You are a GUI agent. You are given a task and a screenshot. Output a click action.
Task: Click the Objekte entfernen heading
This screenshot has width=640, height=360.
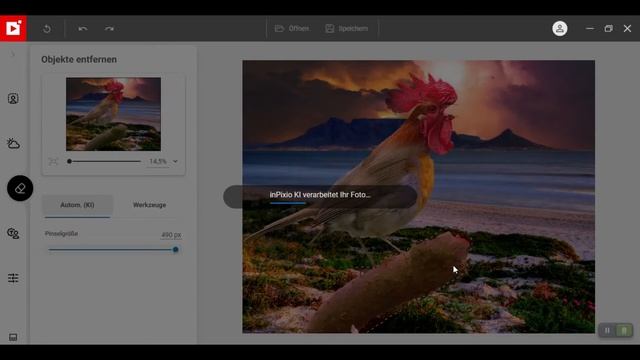(x=79, y=60)
